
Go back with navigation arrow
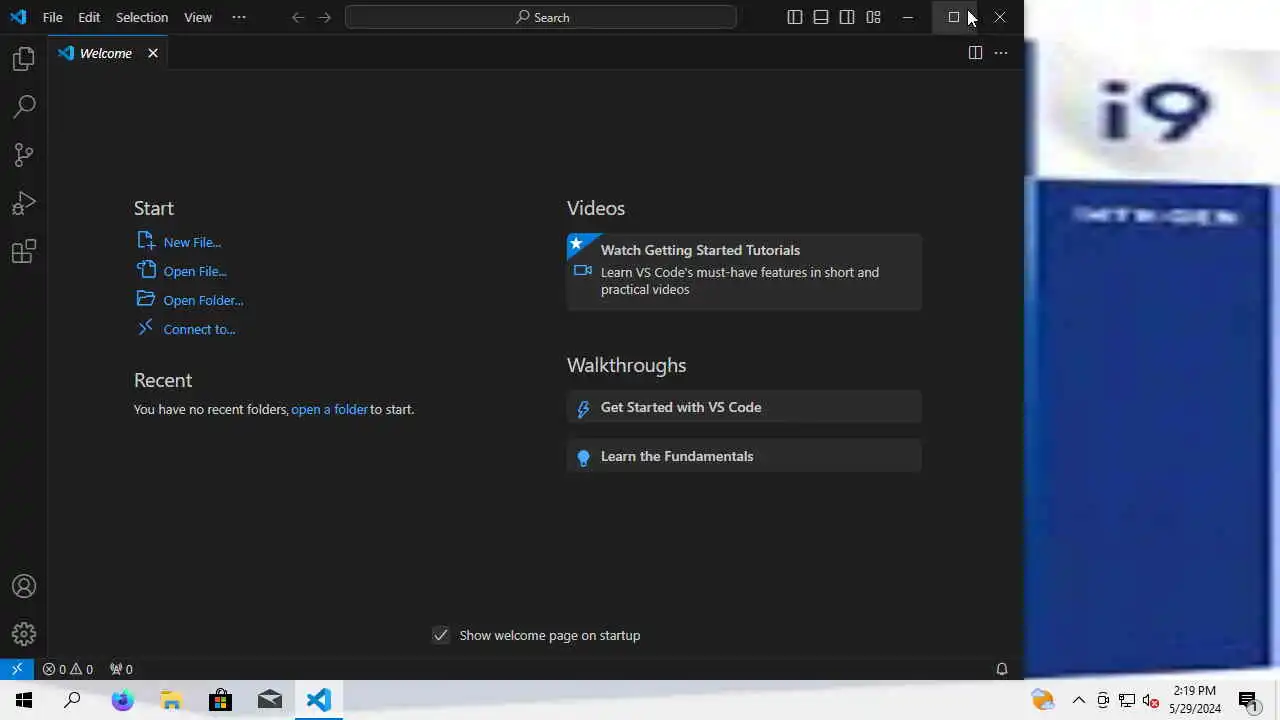tap(298, 17)
